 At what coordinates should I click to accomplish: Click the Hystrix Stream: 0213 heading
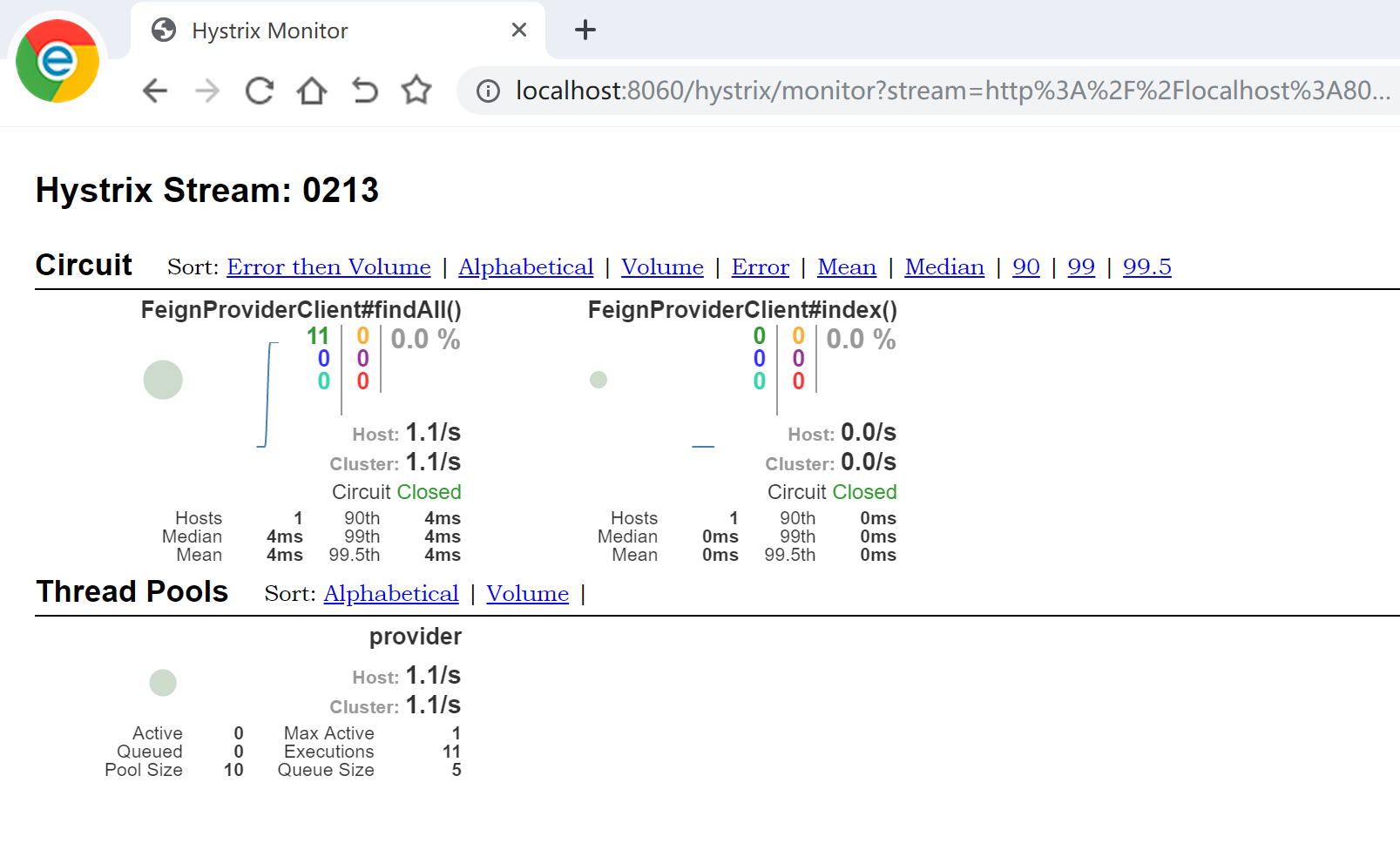pyautogui.click(x=207, y=190)
